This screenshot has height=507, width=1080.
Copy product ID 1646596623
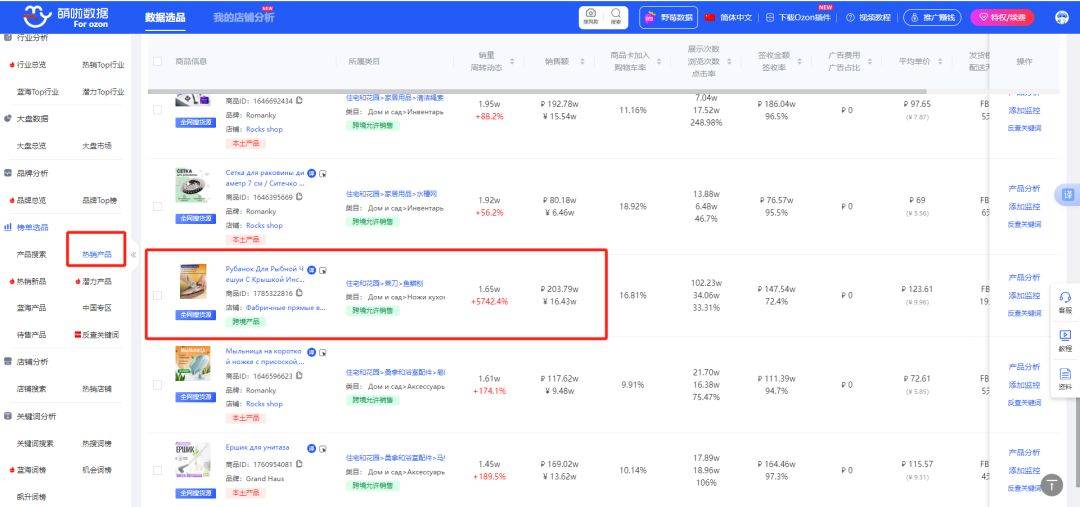[299, 376]
